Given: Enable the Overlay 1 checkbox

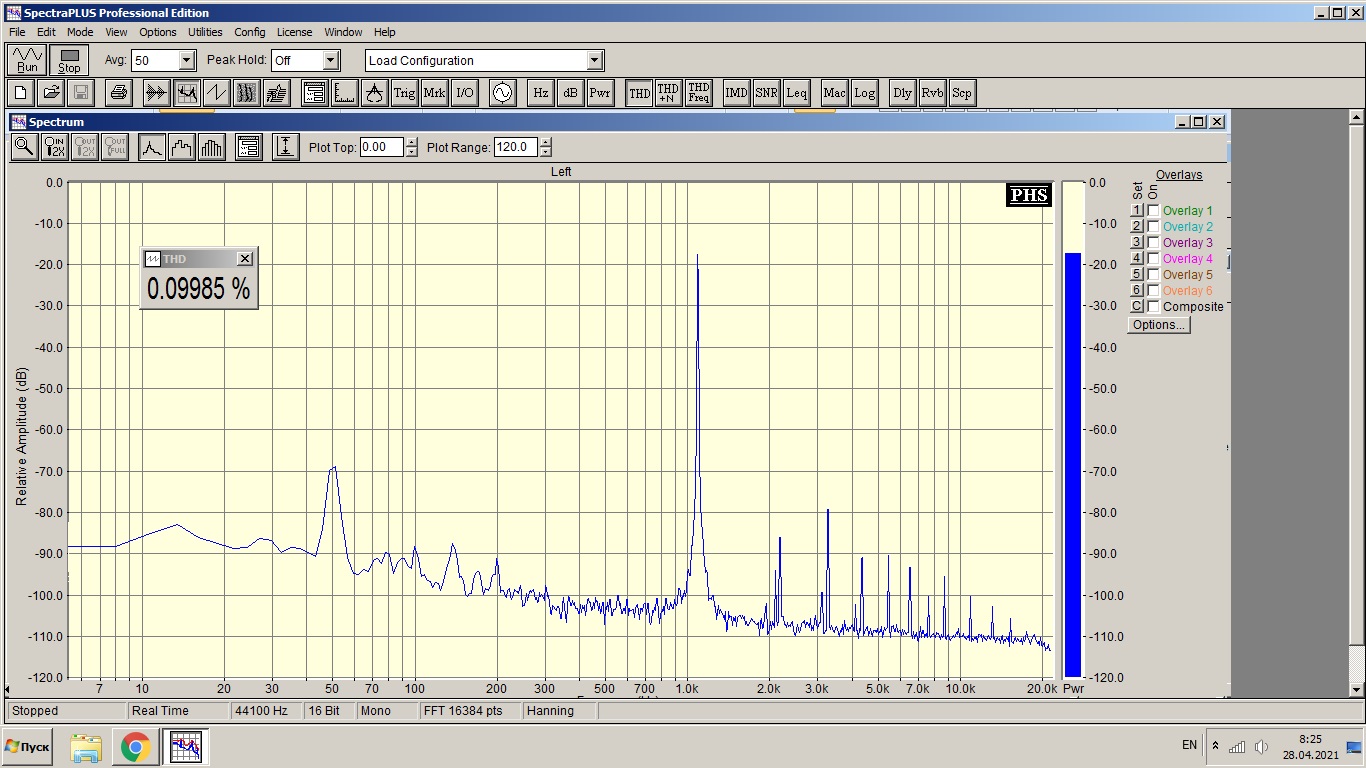Looking at the screenshot, I should click(x=1153, y=211).
